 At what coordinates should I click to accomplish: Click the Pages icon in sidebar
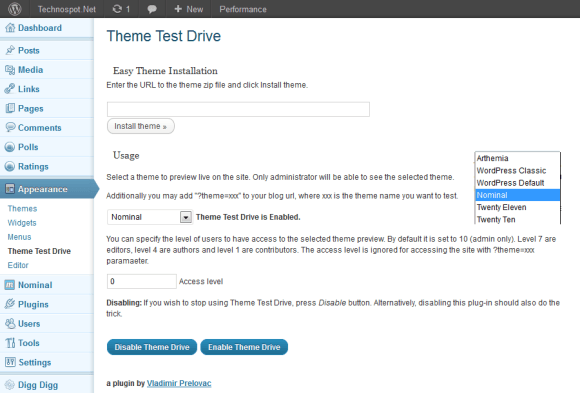(x=10, y=108)
